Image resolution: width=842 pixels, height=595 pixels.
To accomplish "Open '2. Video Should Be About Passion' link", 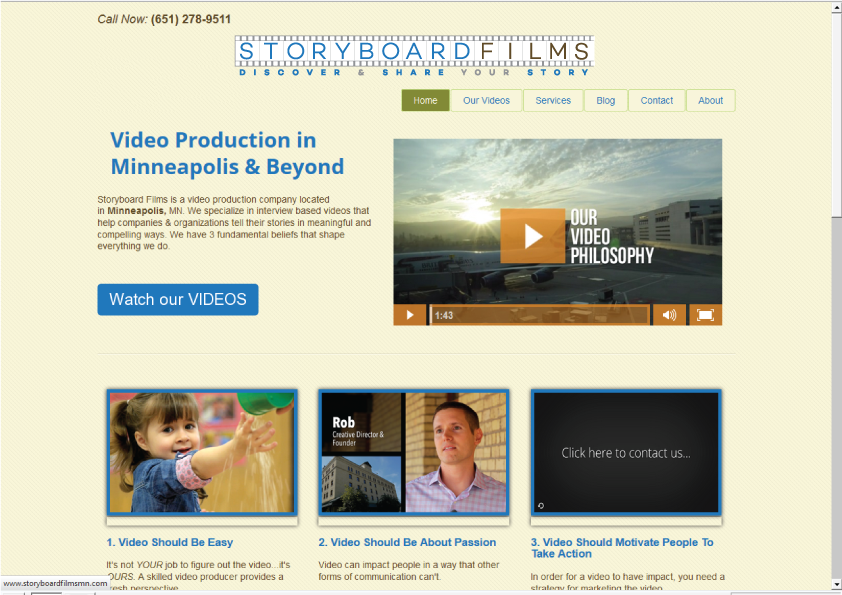I will pos(407,542).
